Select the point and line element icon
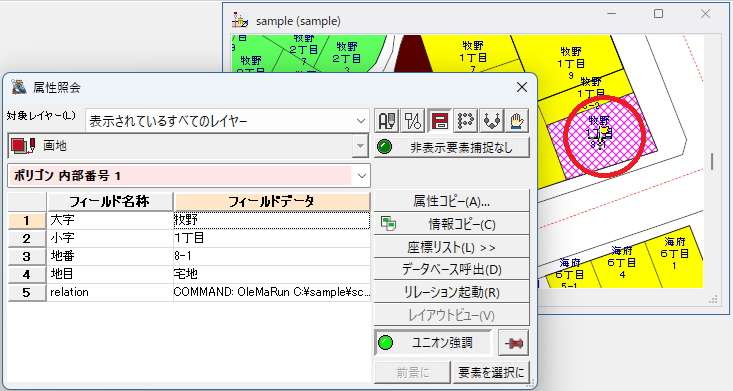The image size is (733, 391). (413, 121)
